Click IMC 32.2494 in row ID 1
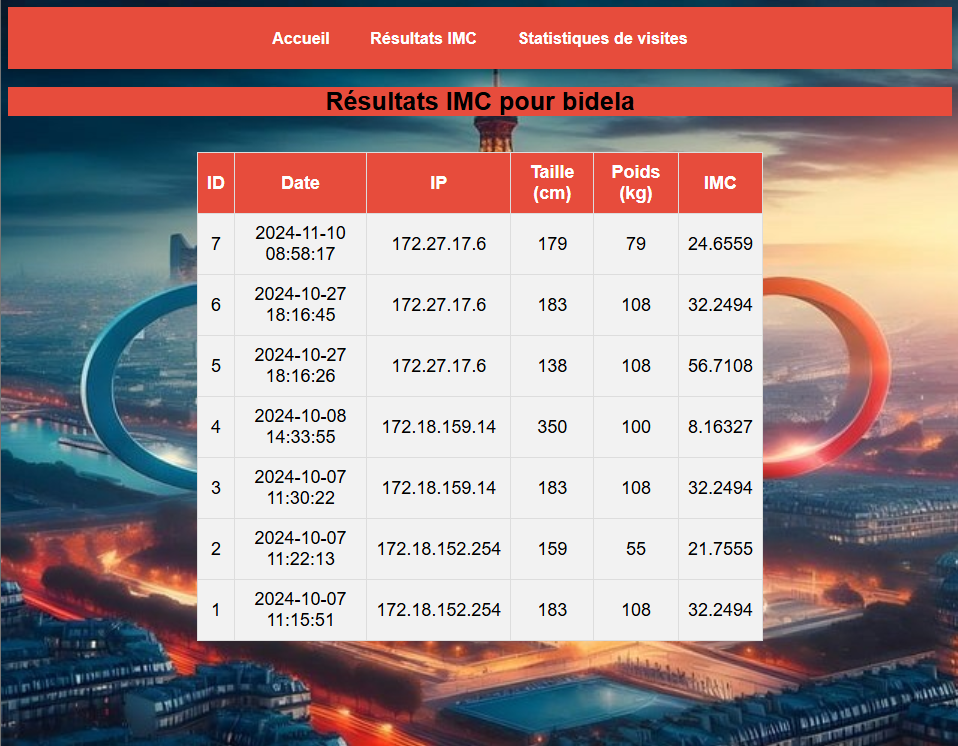This screenshot has width=958, height=746. (720, 610)
